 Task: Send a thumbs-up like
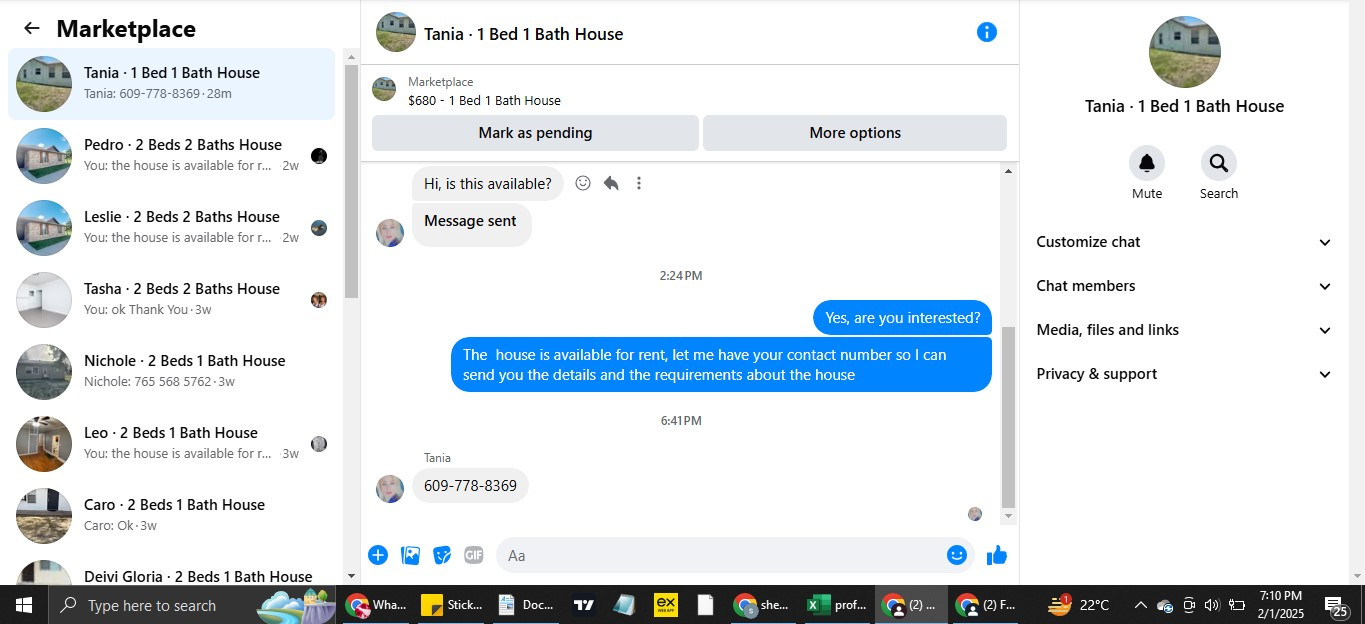coord(997,555)
